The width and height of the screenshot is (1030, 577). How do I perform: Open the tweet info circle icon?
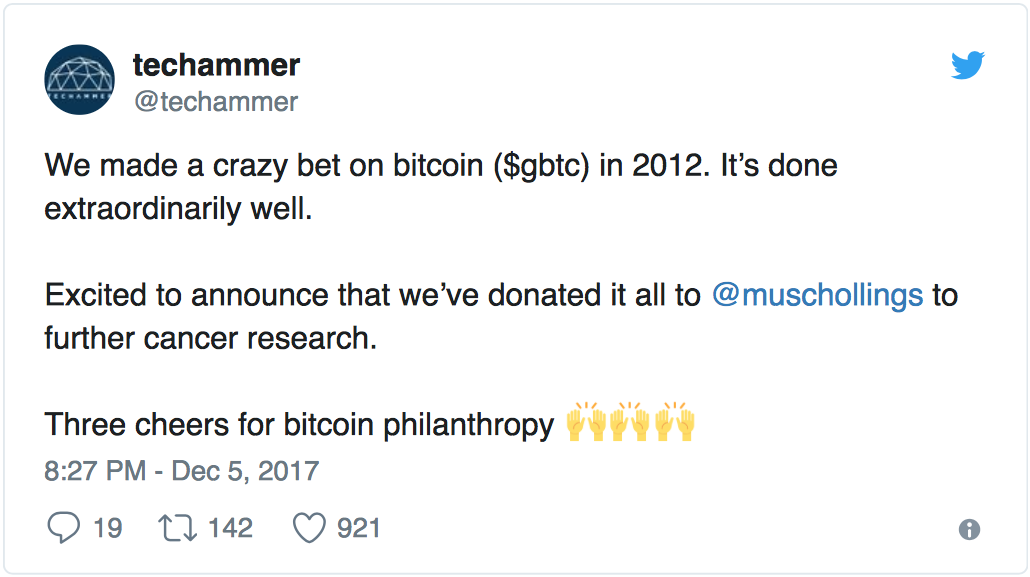(x=969, y=529)
